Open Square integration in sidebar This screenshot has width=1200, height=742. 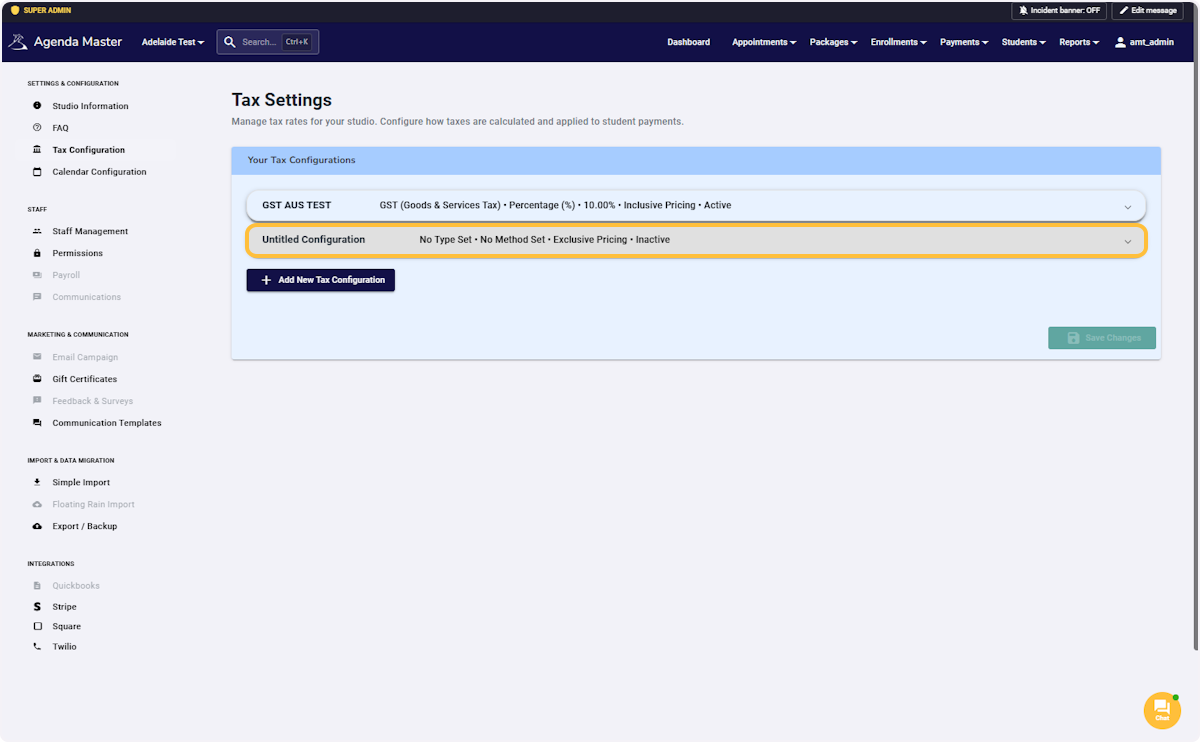[x=67, y=626]
